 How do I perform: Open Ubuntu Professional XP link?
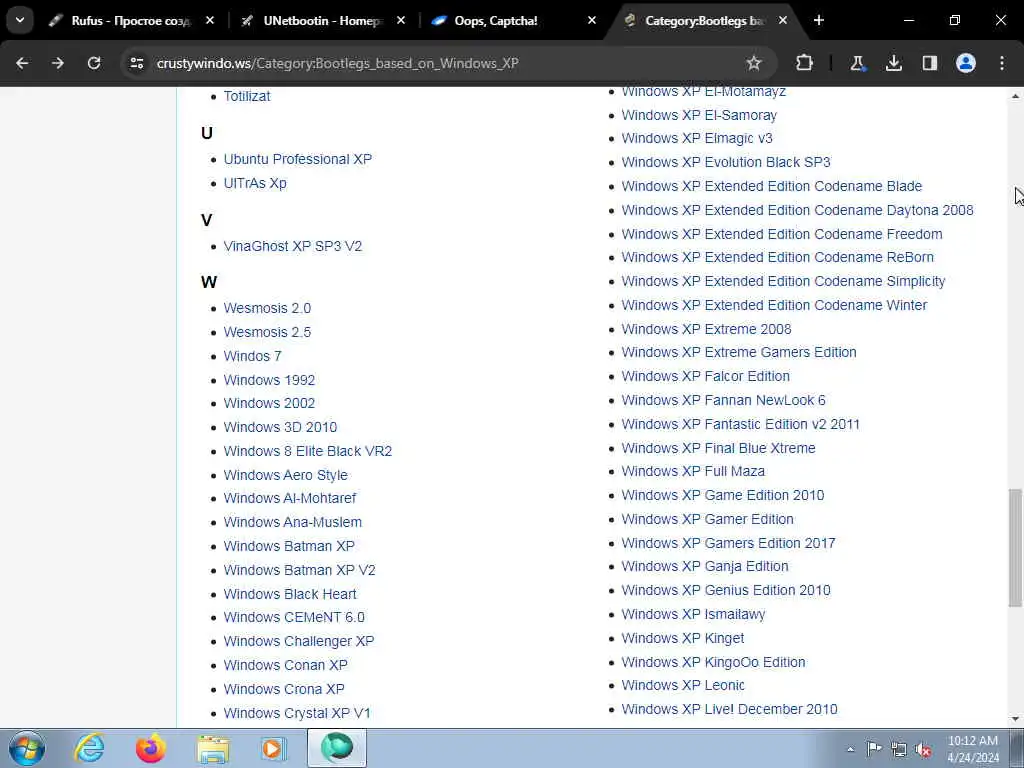298,159
